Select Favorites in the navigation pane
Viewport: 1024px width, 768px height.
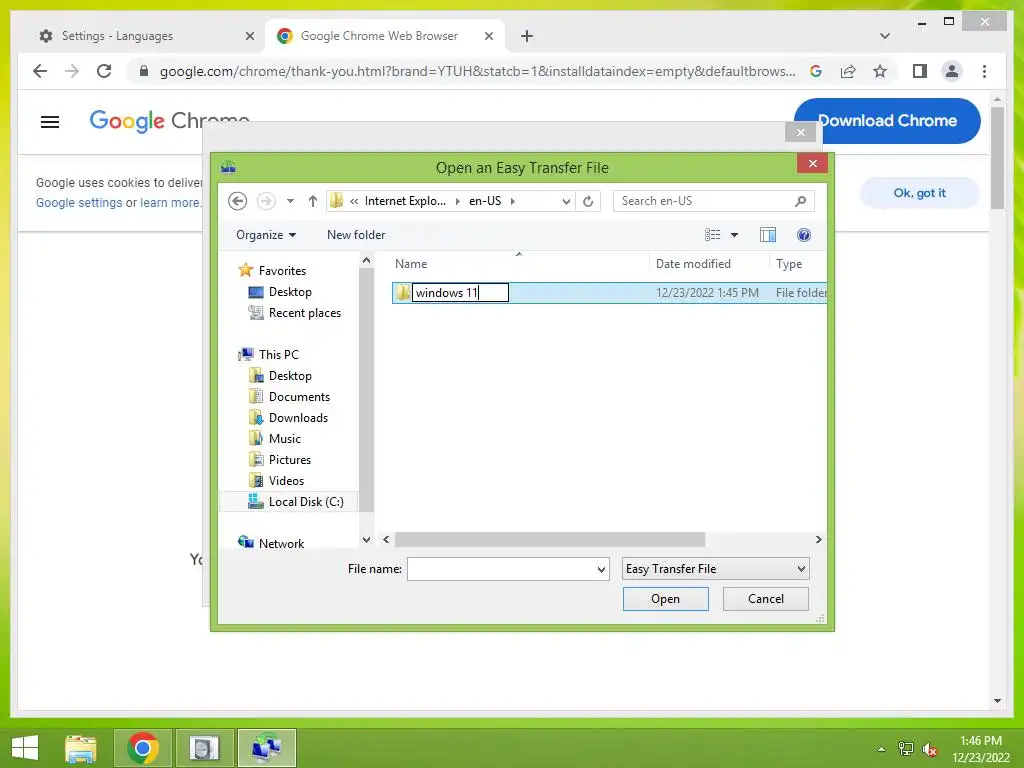point(282,270)
